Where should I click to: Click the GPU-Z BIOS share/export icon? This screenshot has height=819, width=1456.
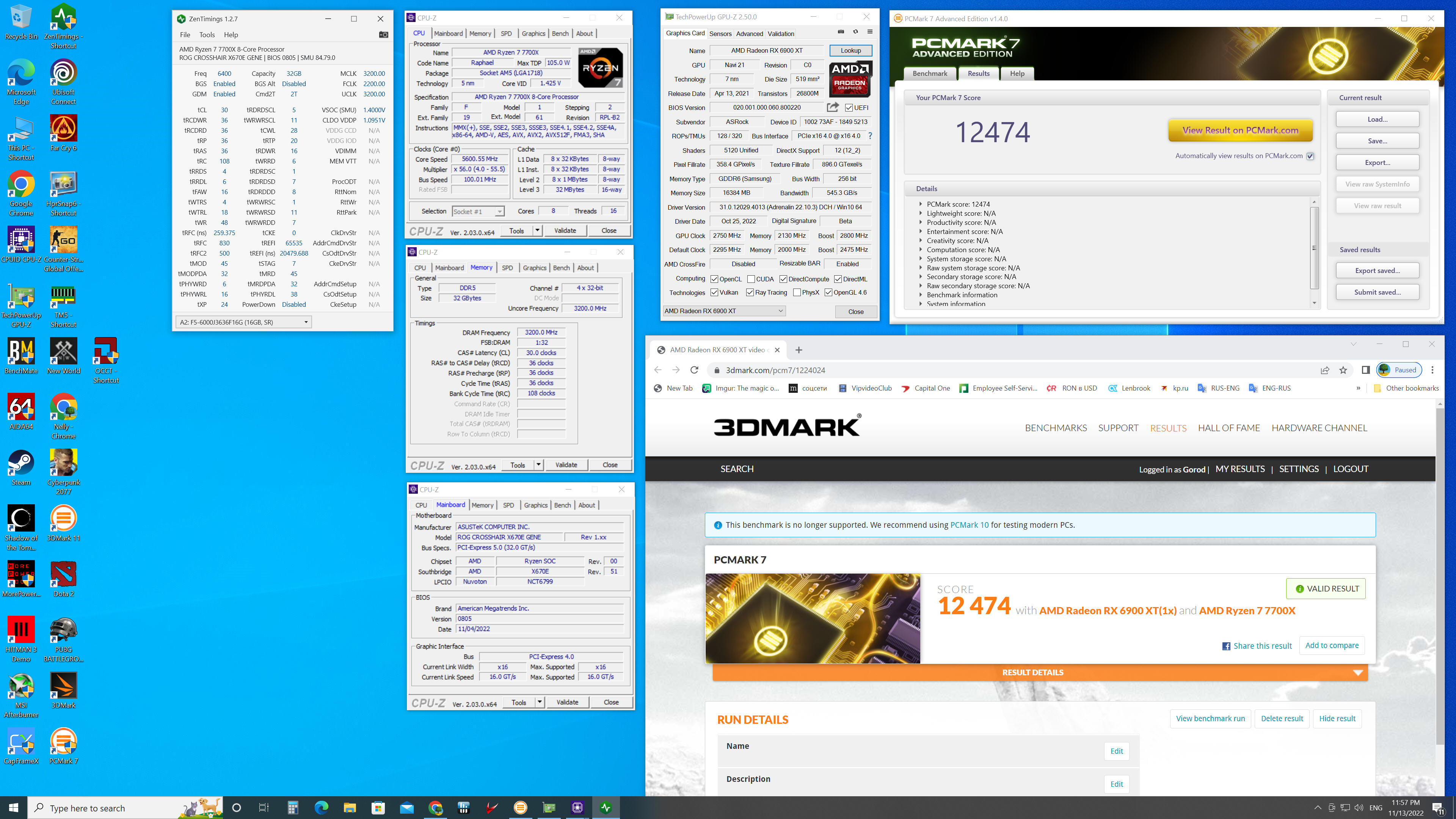click(x=833, y=107)
